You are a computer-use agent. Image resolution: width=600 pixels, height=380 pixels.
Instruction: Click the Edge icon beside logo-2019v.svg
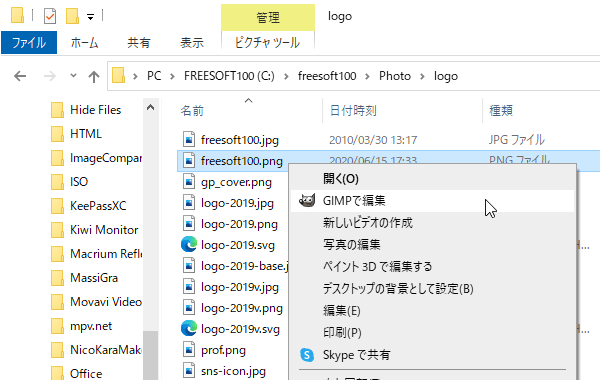189,329
